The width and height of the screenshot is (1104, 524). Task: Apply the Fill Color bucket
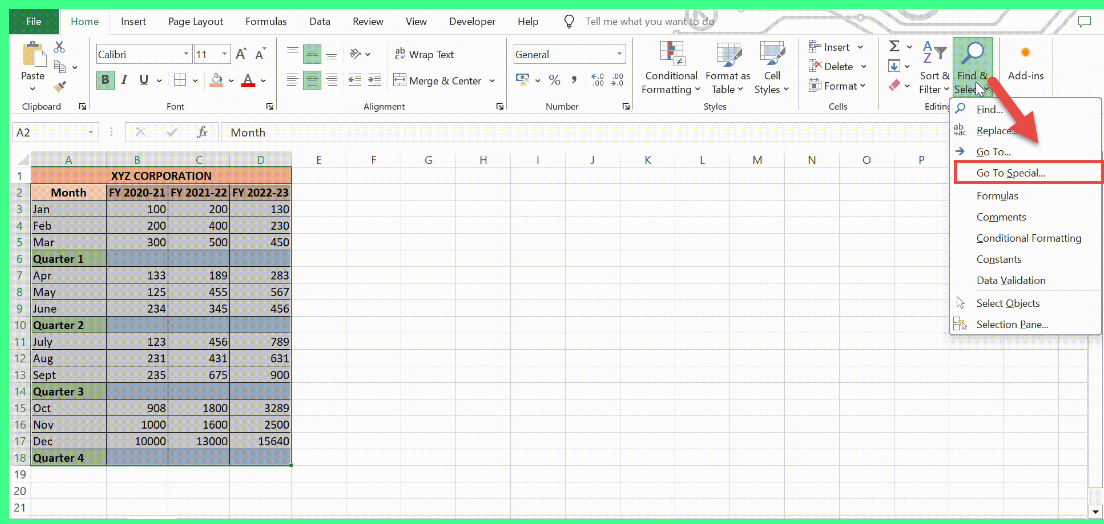click(x=217, y=80)
